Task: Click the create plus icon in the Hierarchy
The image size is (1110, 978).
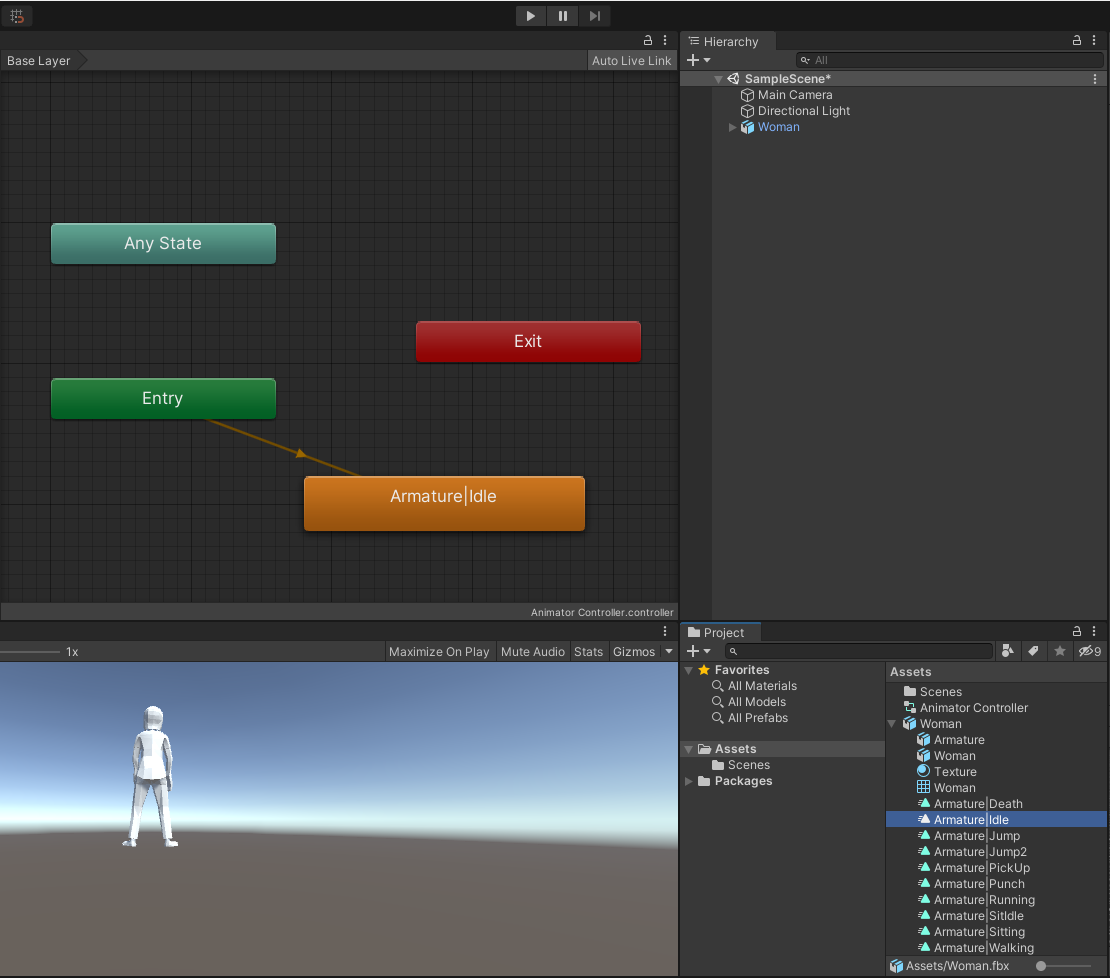Action: point(694,60)
